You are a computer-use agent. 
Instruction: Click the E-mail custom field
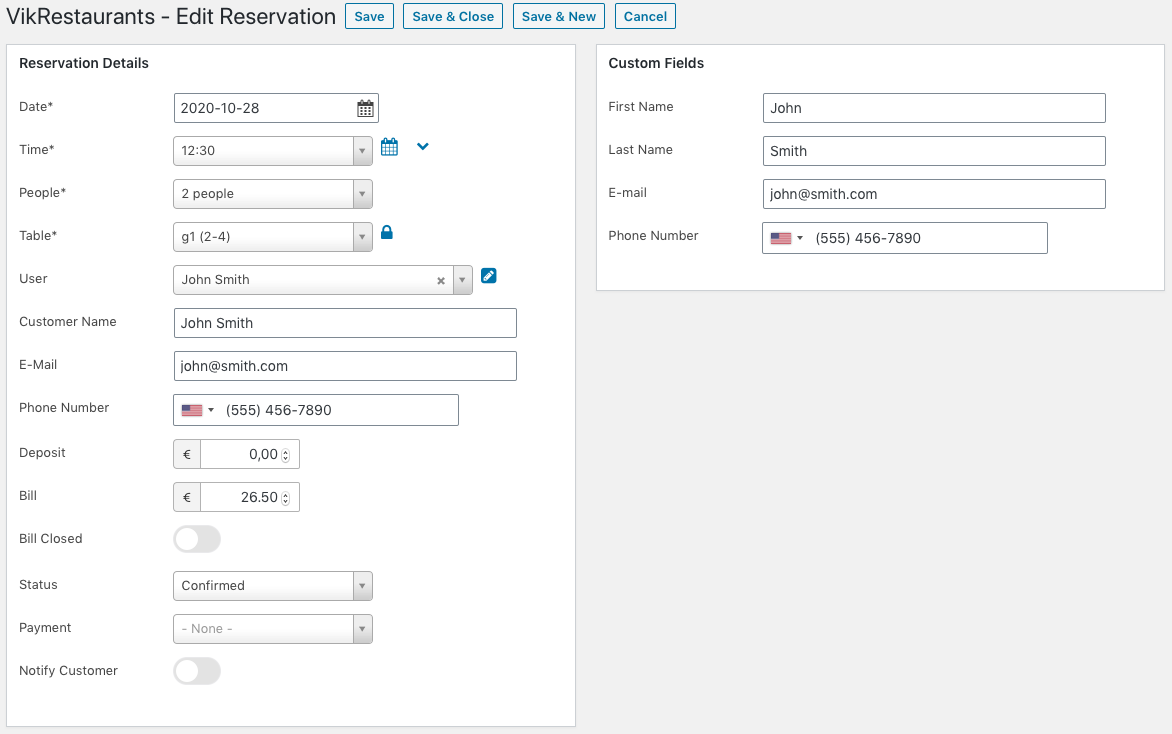(934, 194)
